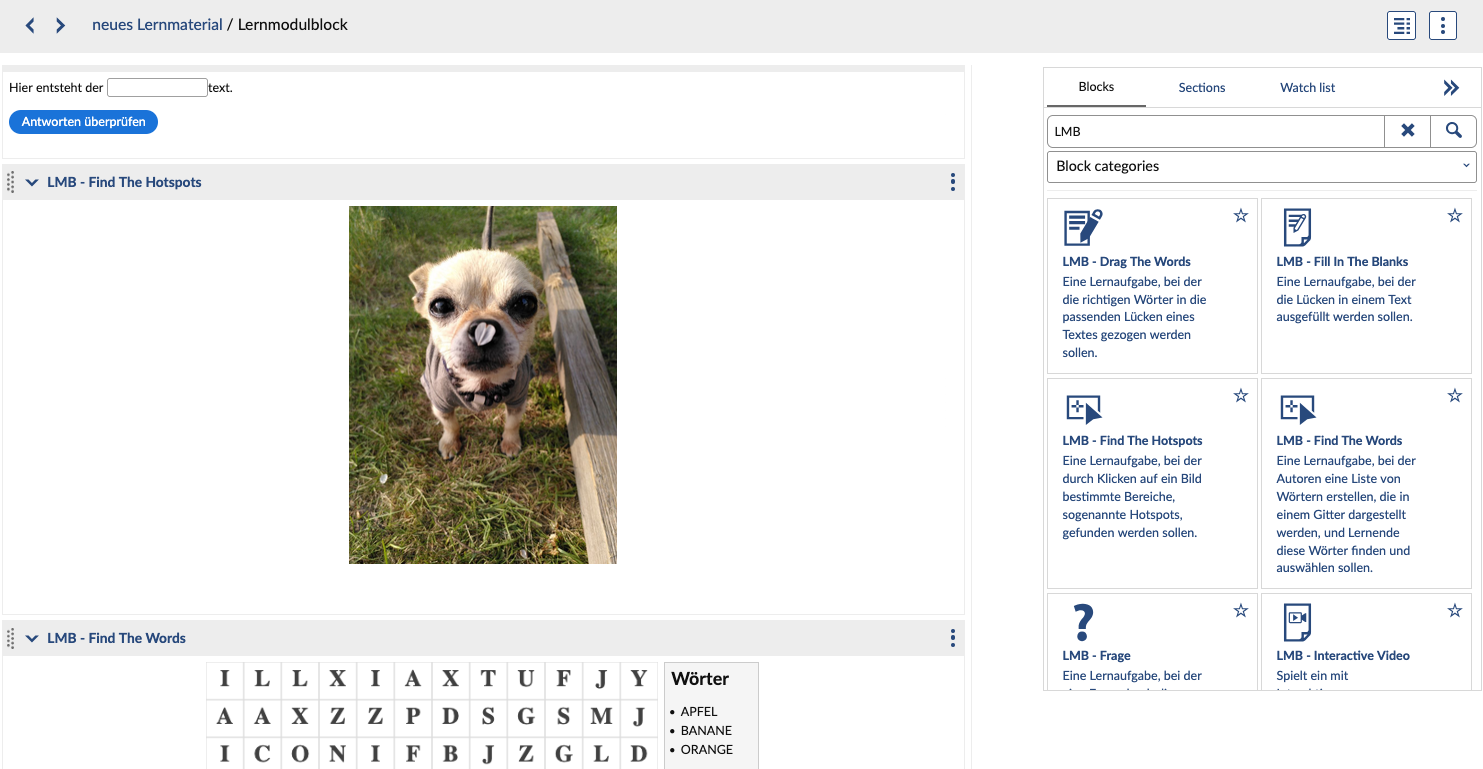Screen dimensions: 1483x769
Task: Click the Fill In The Blanks block icon
Action: (x=1297, y=228)
